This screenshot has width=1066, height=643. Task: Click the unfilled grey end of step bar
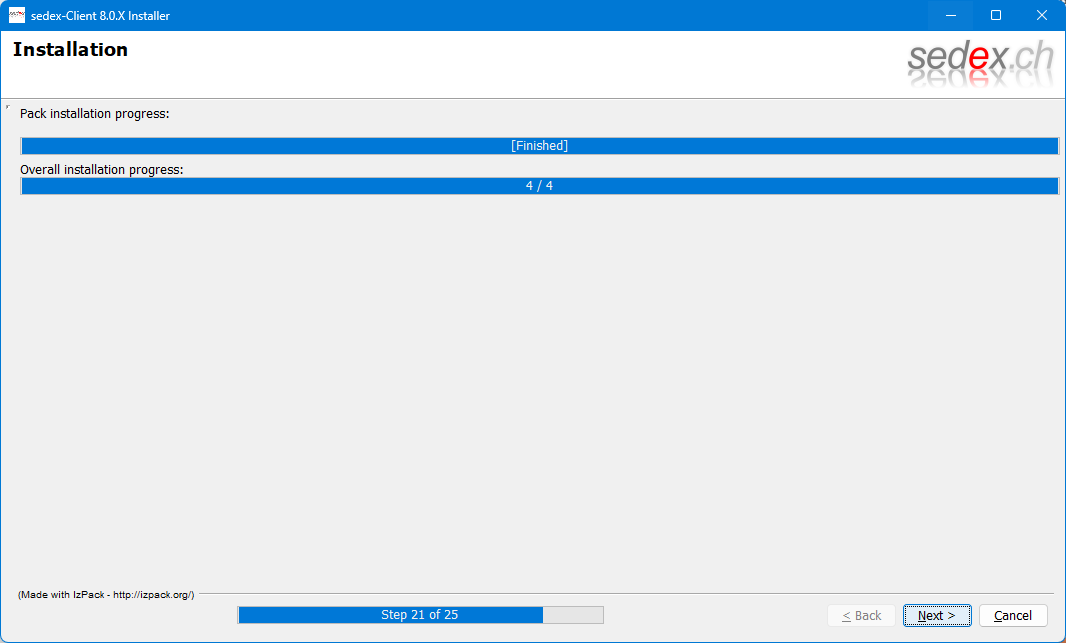(x=573, y=615)
